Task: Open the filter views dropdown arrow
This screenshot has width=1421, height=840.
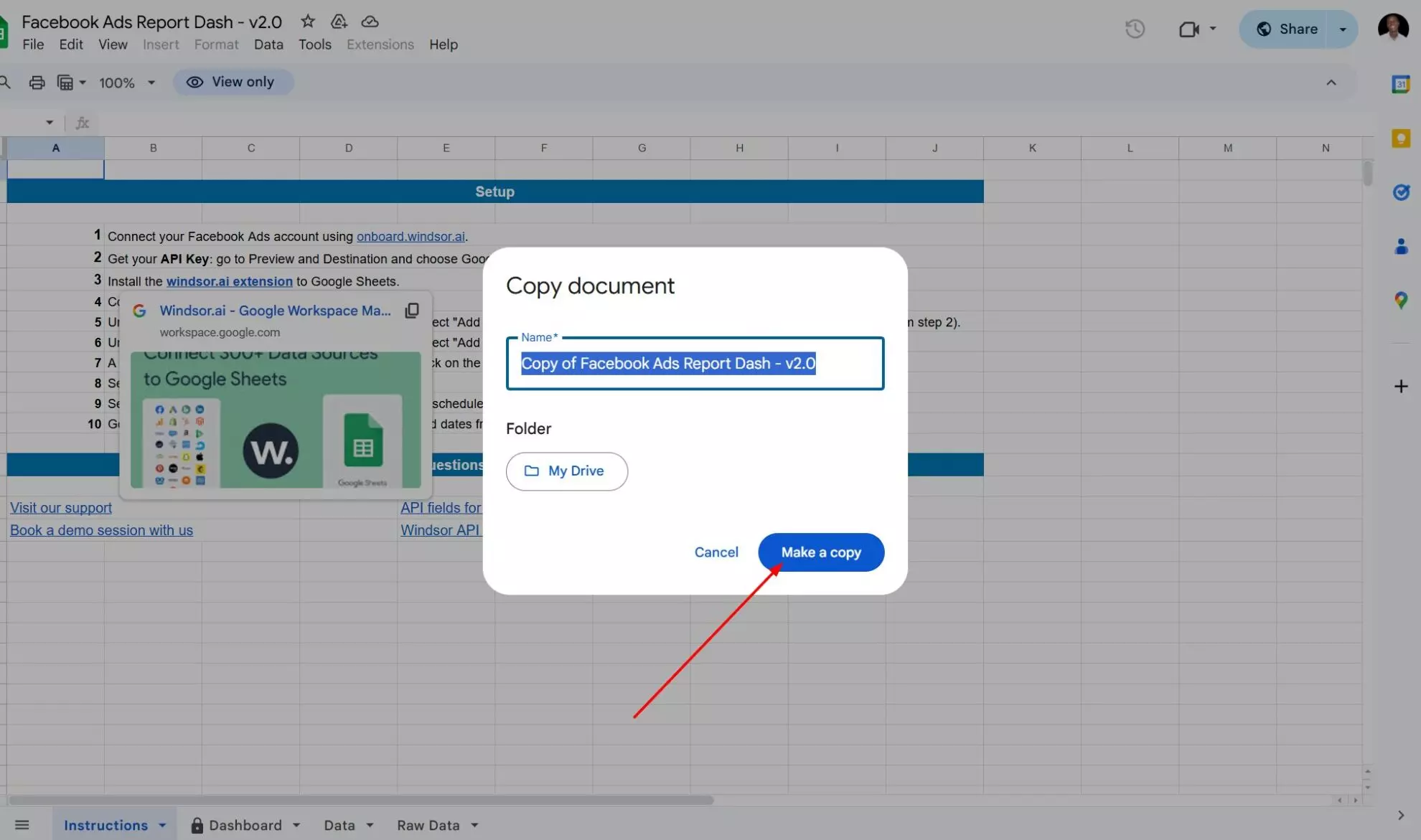Action: [83, 82]
